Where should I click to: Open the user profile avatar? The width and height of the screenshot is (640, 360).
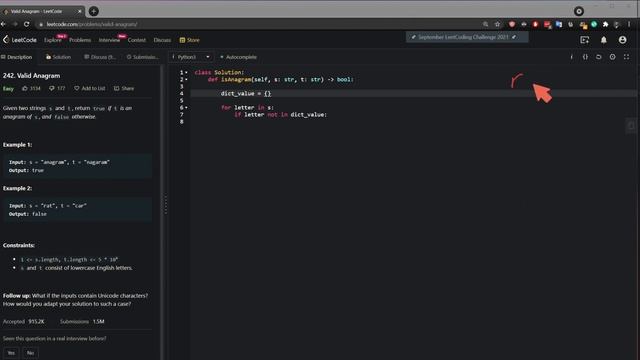click(x=622, y=40)
